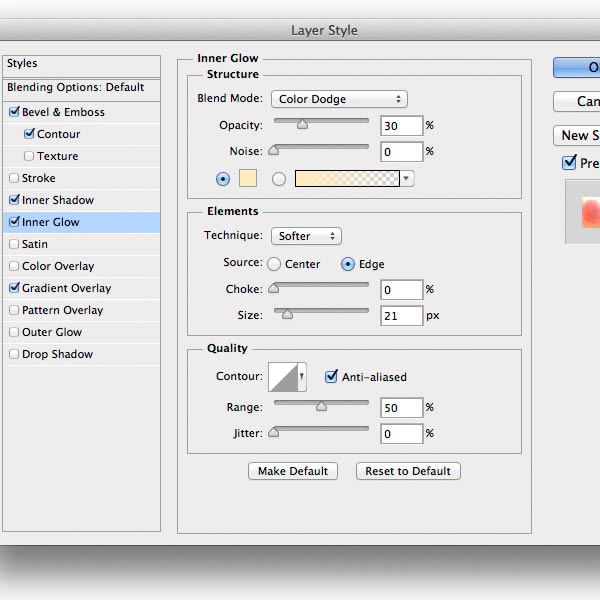This screenshot has width=600, height=600.
Task: Open the Gradient Overlay settings
Action: pos(66,288)
